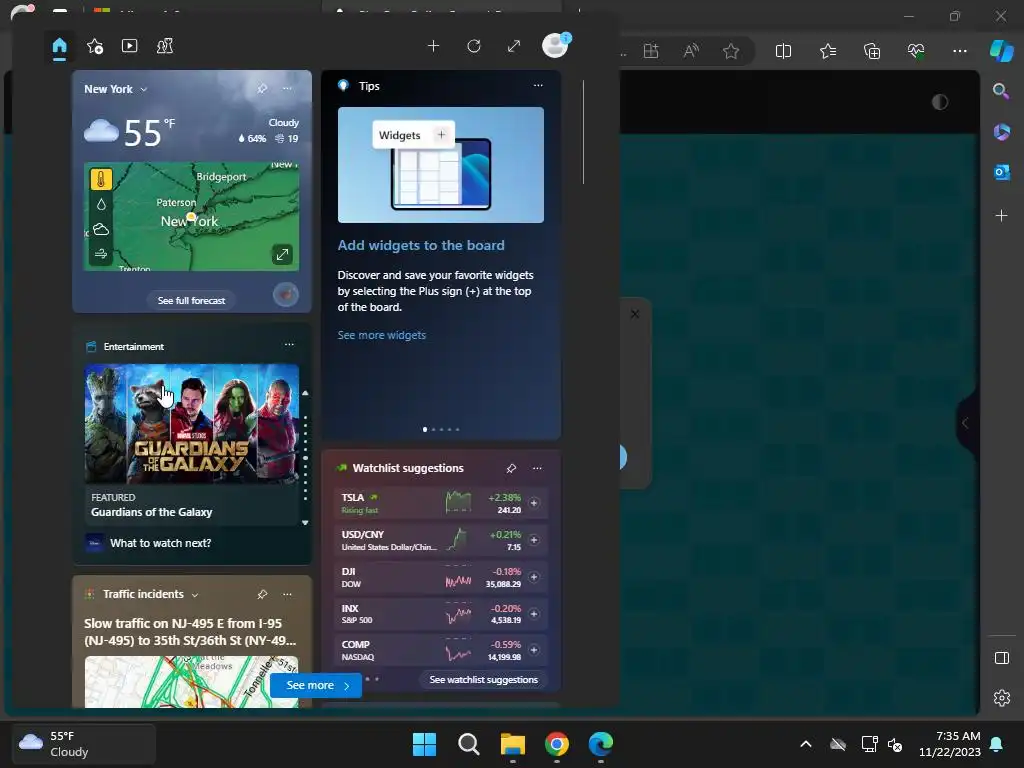This screenshot has height=768, width=1024.
Task: Open taskbar Search
Action: (x=468, y=744)
